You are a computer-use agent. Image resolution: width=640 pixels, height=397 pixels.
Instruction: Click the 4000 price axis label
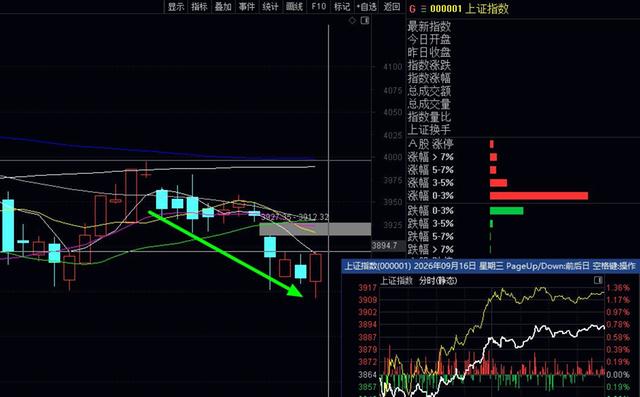[x=393, y=157]
